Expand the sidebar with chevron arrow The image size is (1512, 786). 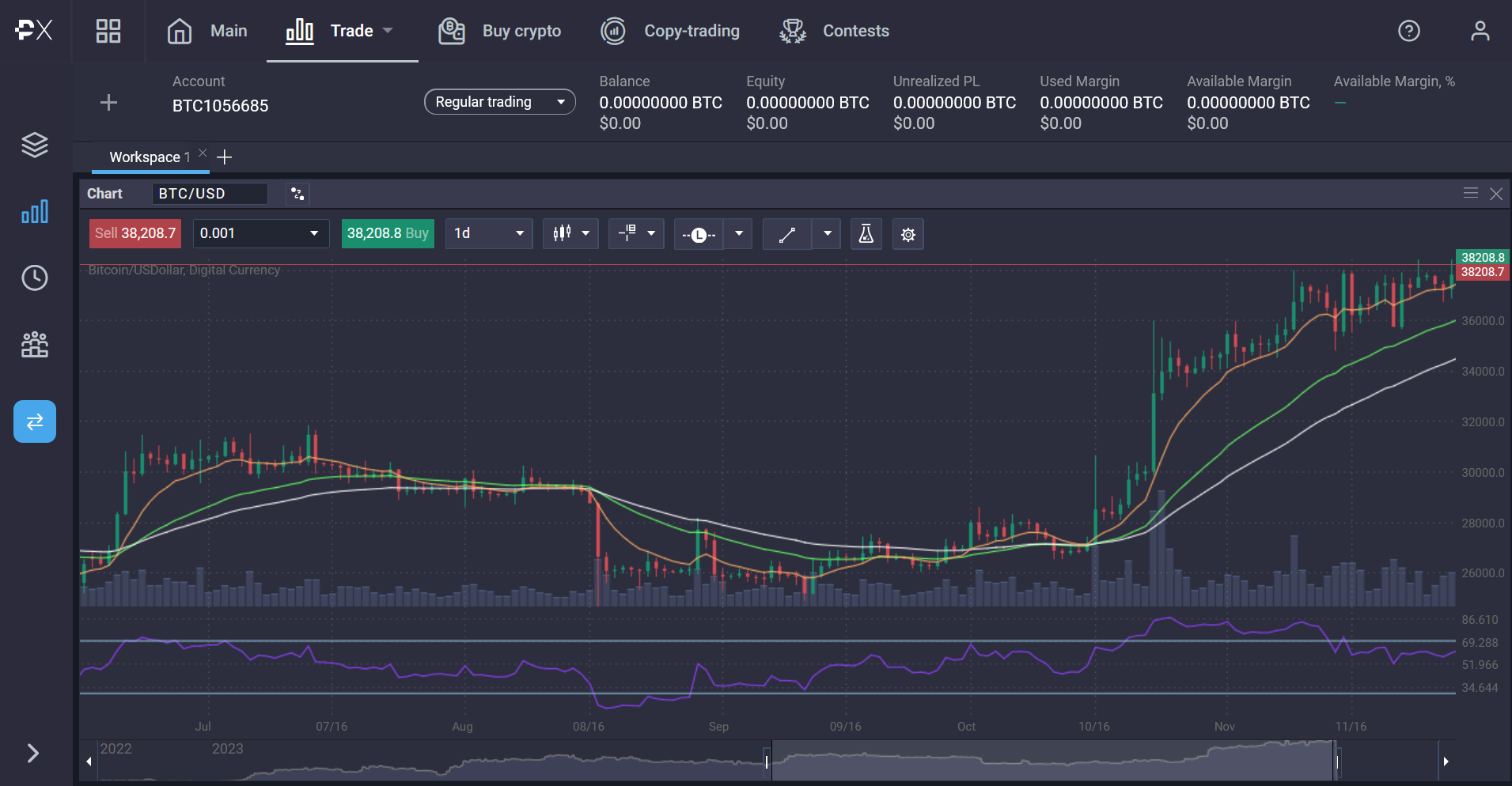[x=33, y=753]
